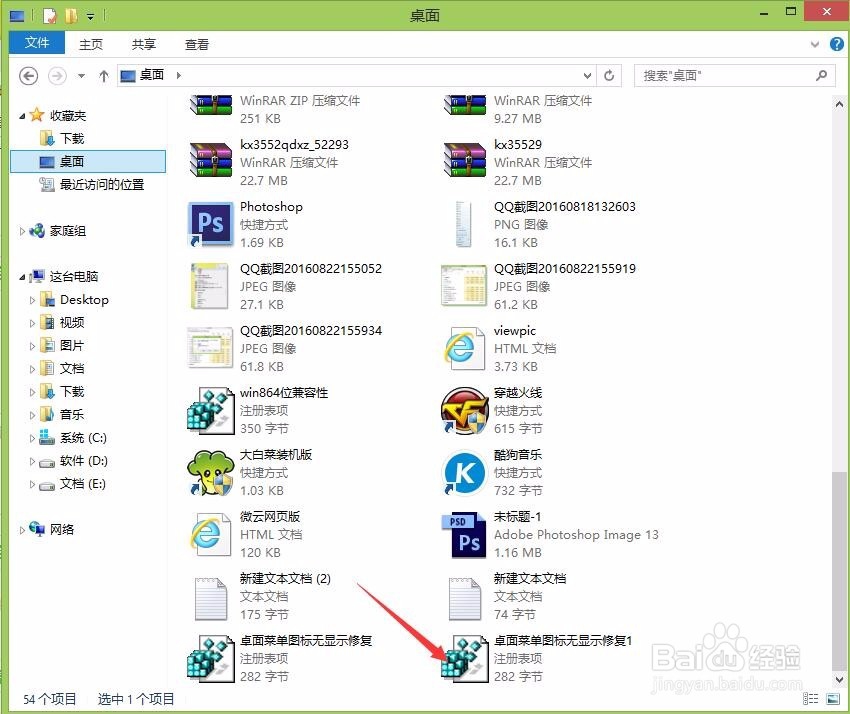Viewport: 850px width, 714px height.
Task: Select 桌面 in the favorites list
Action: [x=88, y=162]
